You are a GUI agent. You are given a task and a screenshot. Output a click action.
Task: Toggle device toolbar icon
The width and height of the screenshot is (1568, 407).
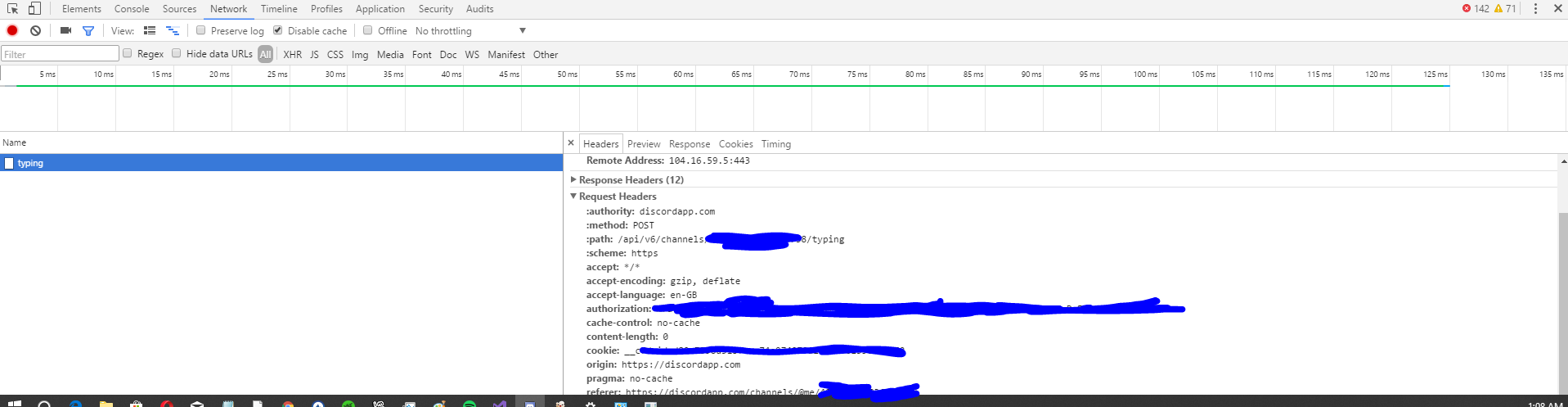pos(34,8)
